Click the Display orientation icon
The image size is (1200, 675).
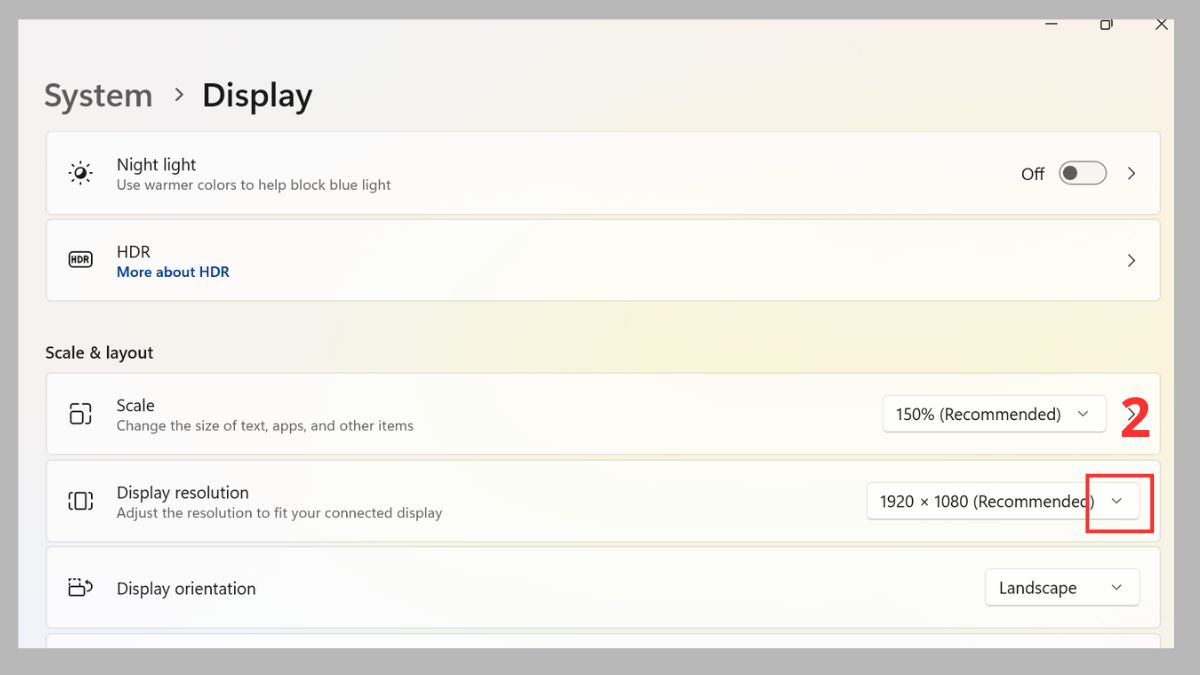tap(80, 588)
